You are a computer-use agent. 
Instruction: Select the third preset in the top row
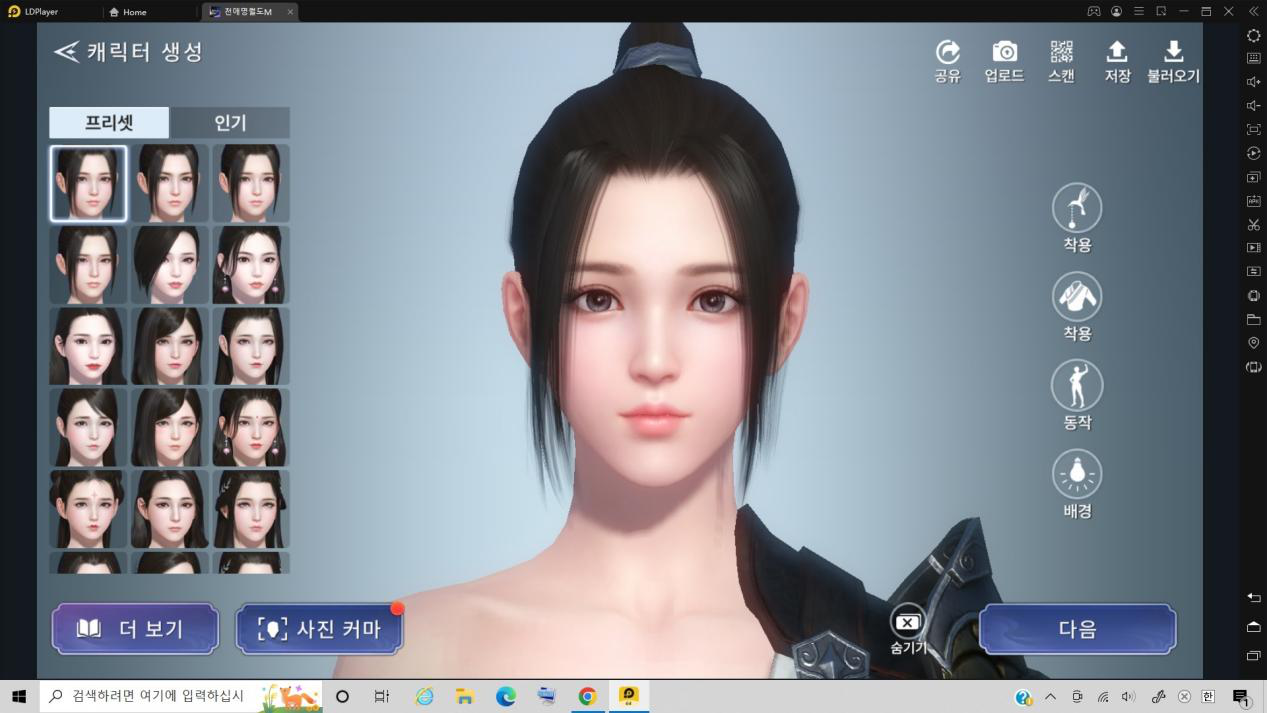coord(251,183)
